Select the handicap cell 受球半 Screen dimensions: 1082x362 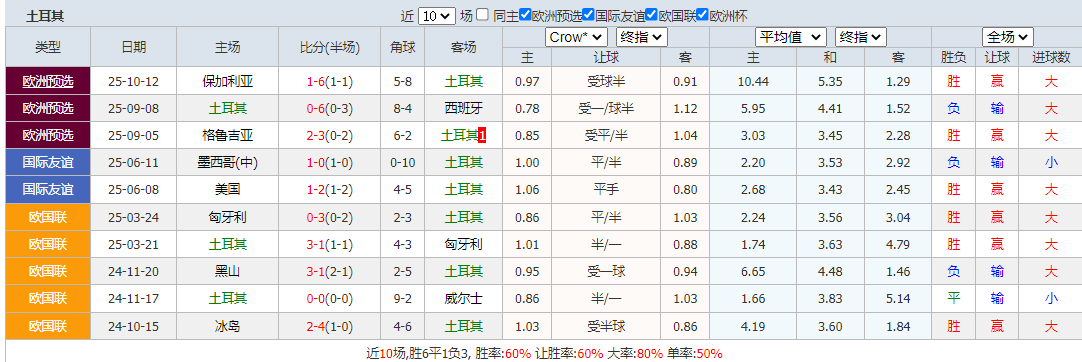pyautogui.click(x=606, y=81)
